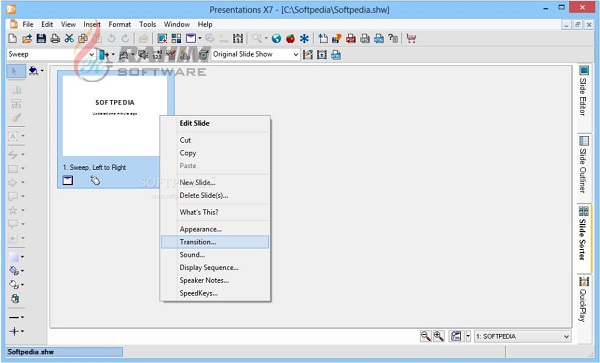Click the blue print preview icon beside the PDF icons
Image resolution: width=600 pixels, height=363 pixels.
point(379,38)
